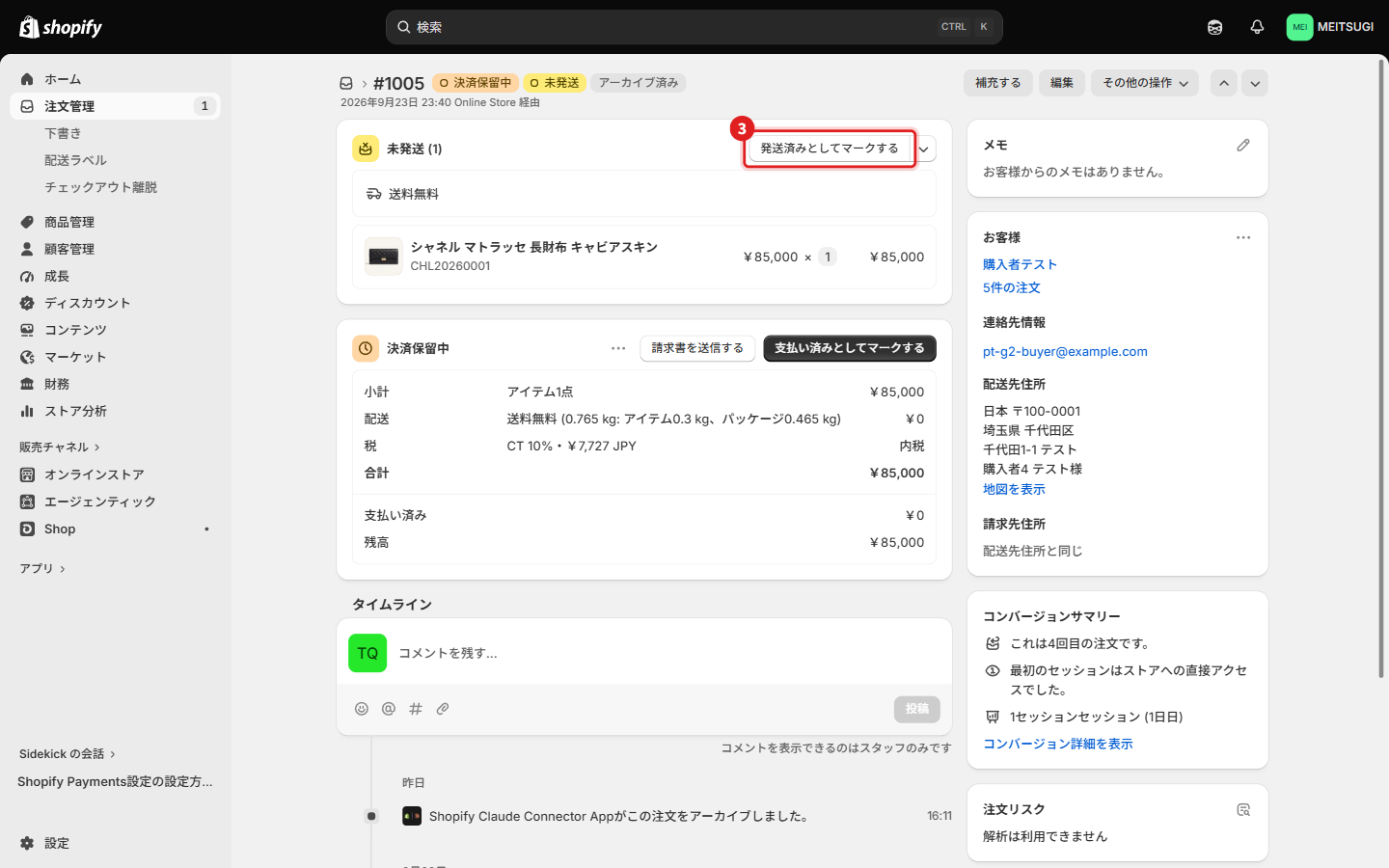Screen dimensions: 1389x868
Task: Open 成長 in the sidebar
Action: point(115,276)
